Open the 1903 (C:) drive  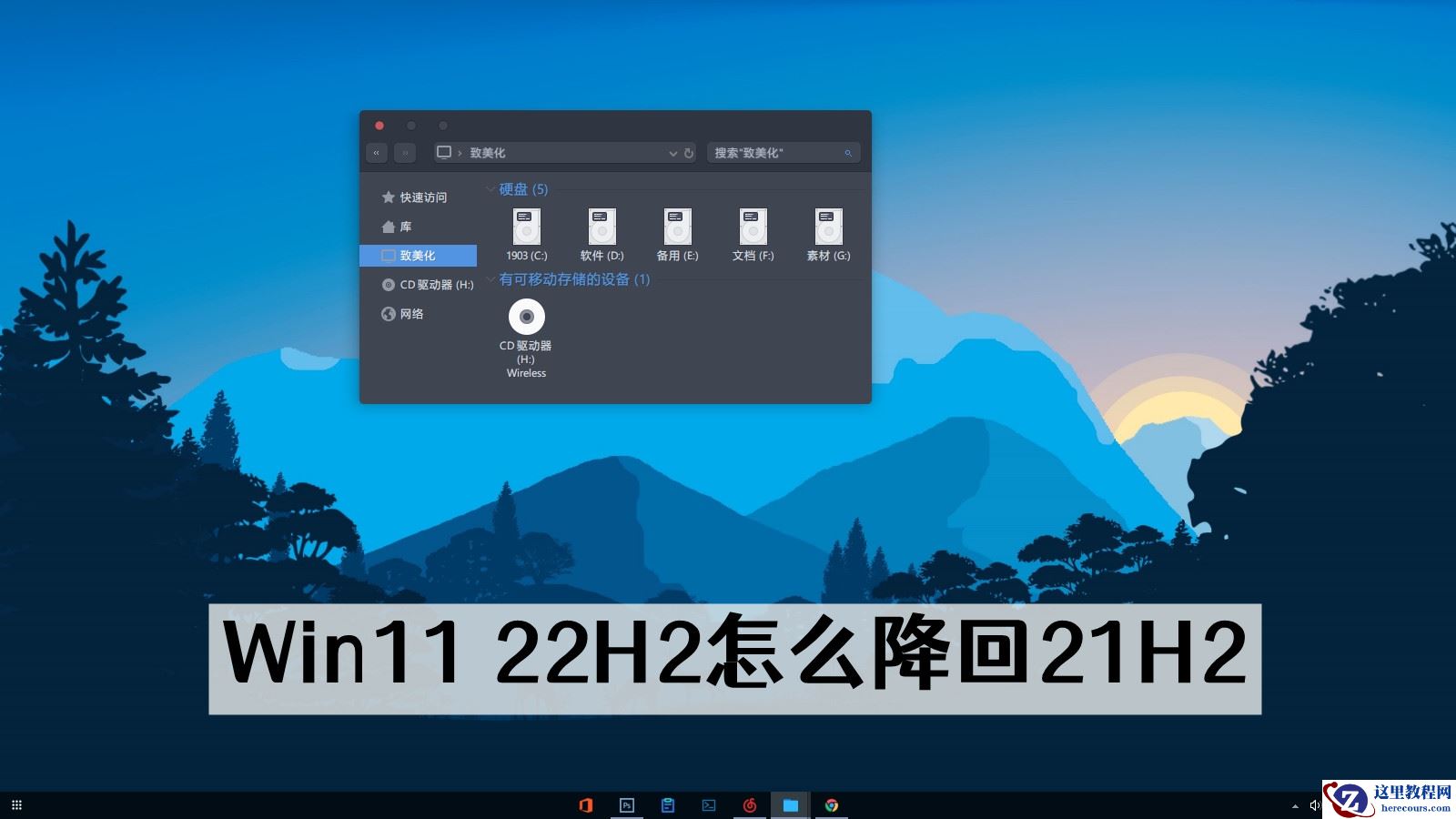(526, 227)
